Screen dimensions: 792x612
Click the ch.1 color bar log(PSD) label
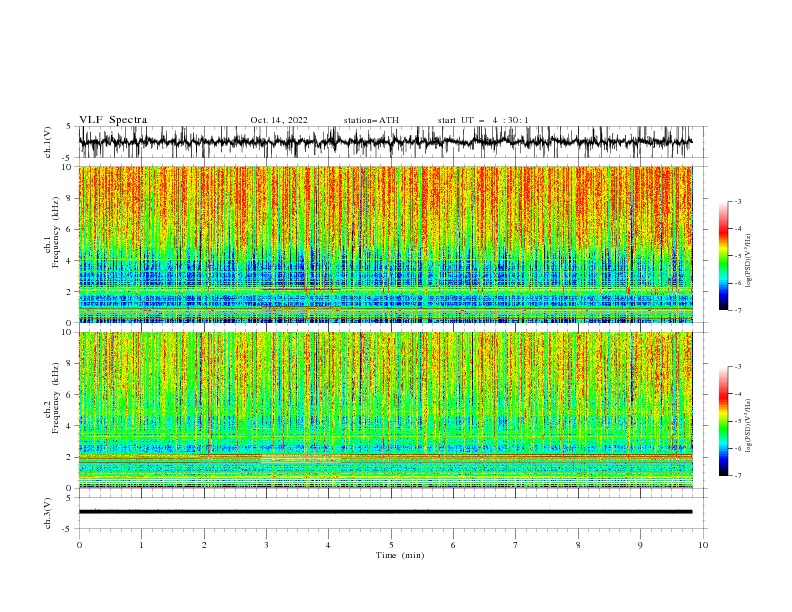(x=749, y=261)
